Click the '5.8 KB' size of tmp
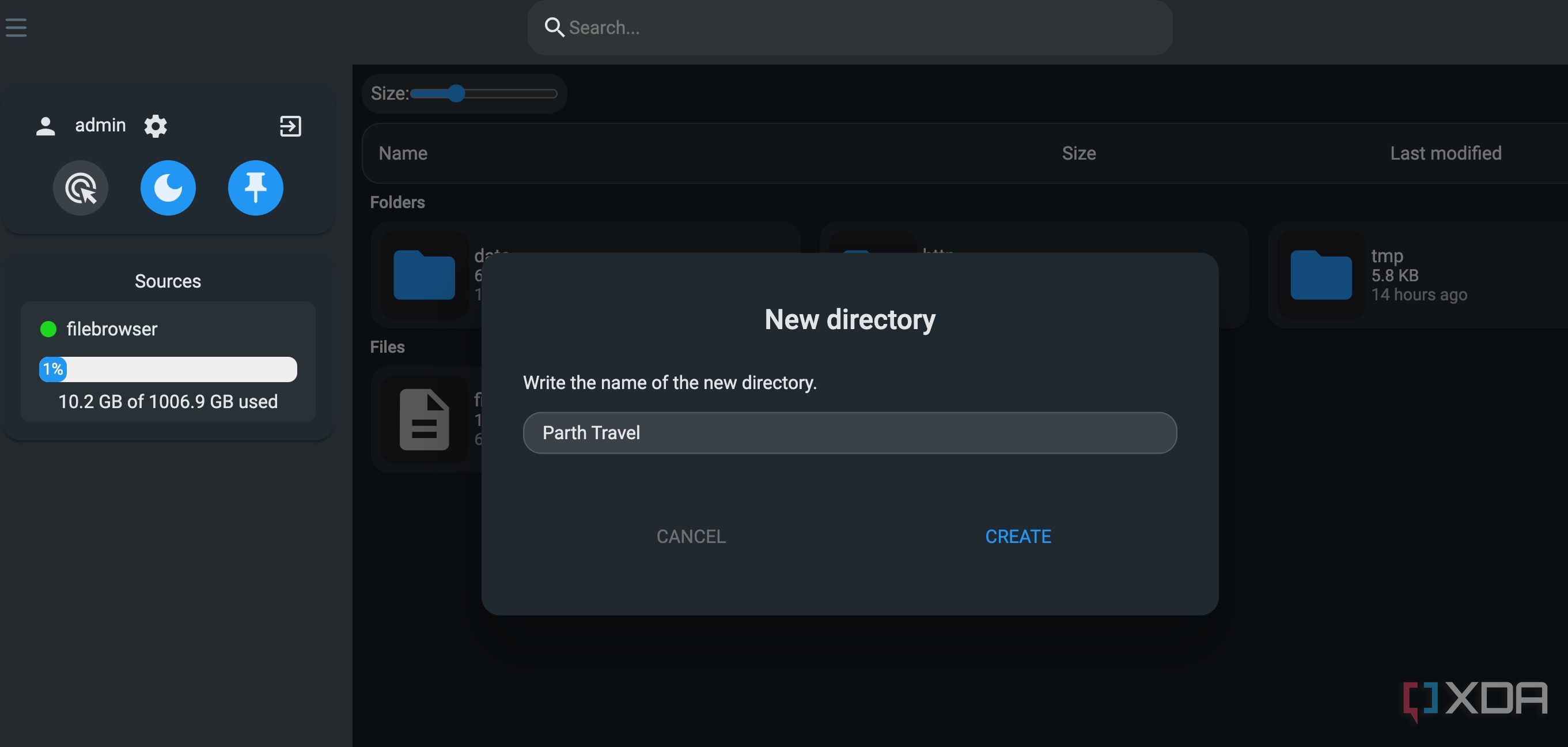 pyautogui.click(x=1395, y=276)
